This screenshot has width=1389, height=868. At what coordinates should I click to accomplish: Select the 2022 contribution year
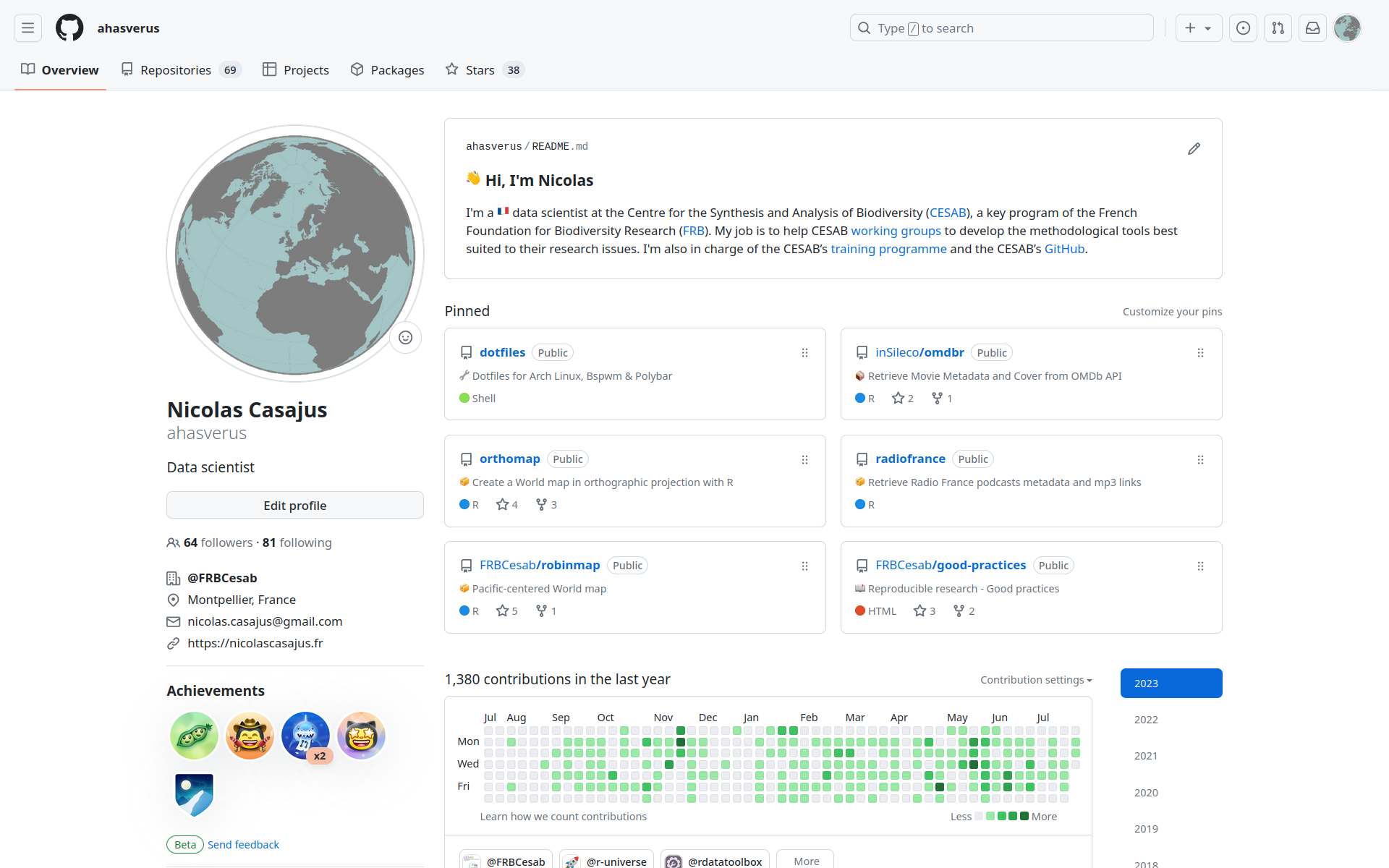[x=1146, y=720]
